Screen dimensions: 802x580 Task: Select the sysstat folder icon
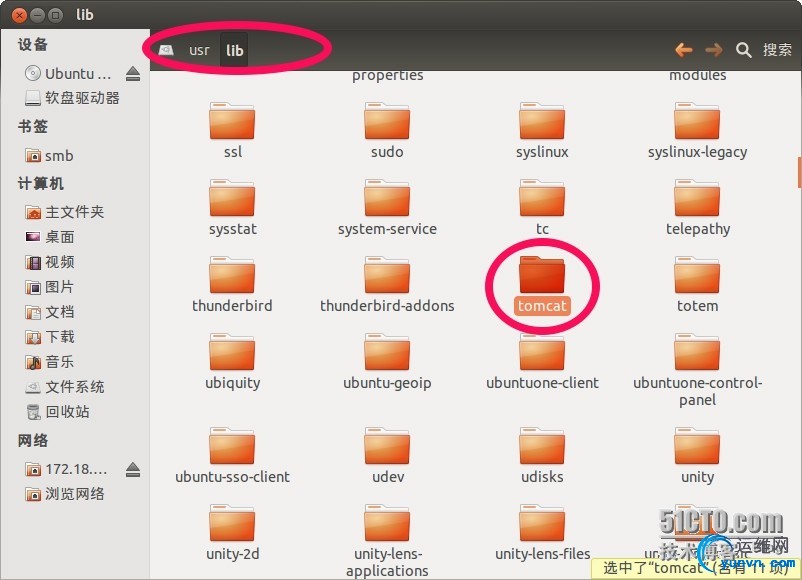(232, 198)
